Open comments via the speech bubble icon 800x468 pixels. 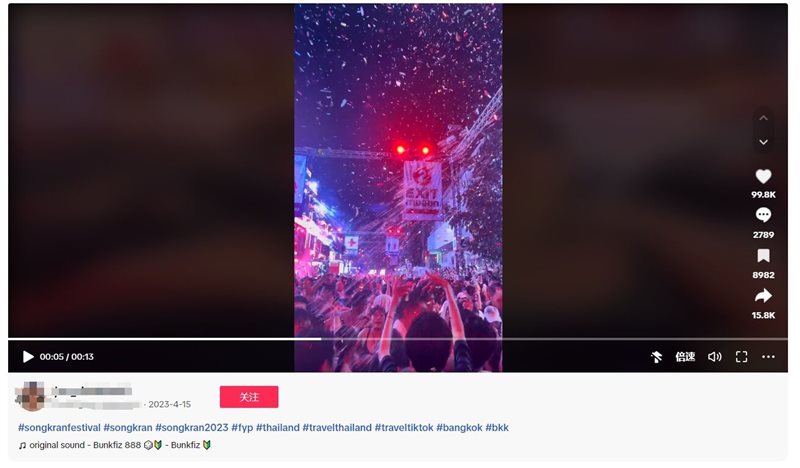(x=763, y=215)
